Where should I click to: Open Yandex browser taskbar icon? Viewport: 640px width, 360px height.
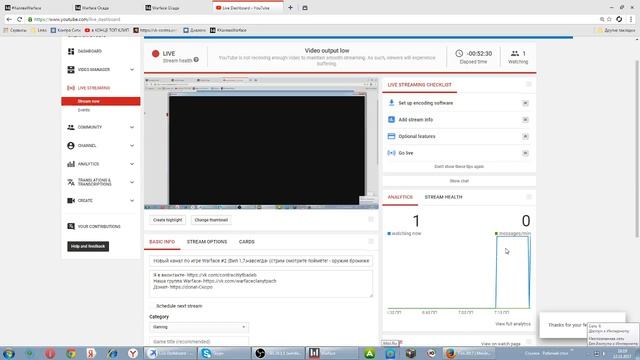[x=133, y=353]
